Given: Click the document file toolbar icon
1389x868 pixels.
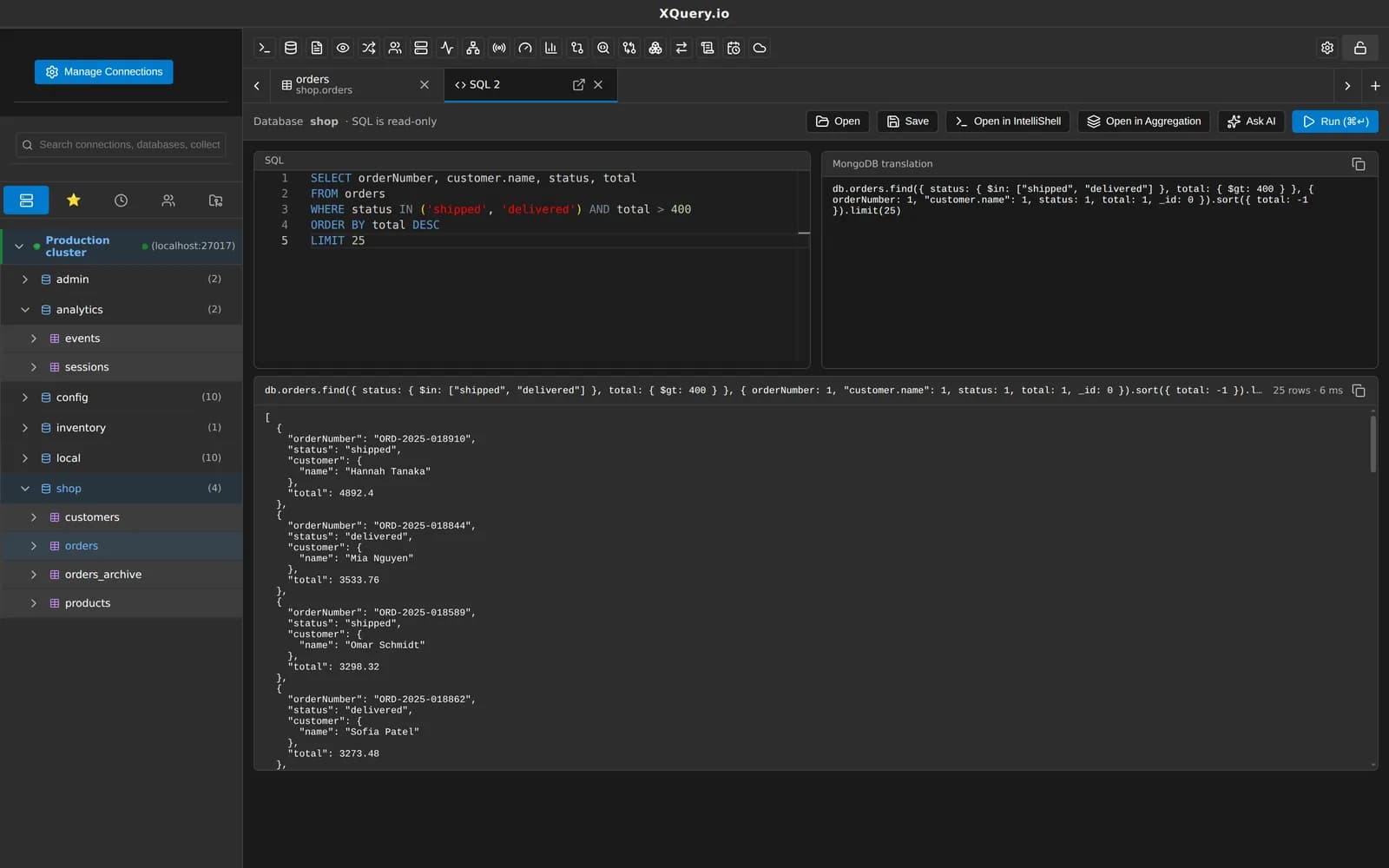Looking at the screenshot, I should point(317,48).
